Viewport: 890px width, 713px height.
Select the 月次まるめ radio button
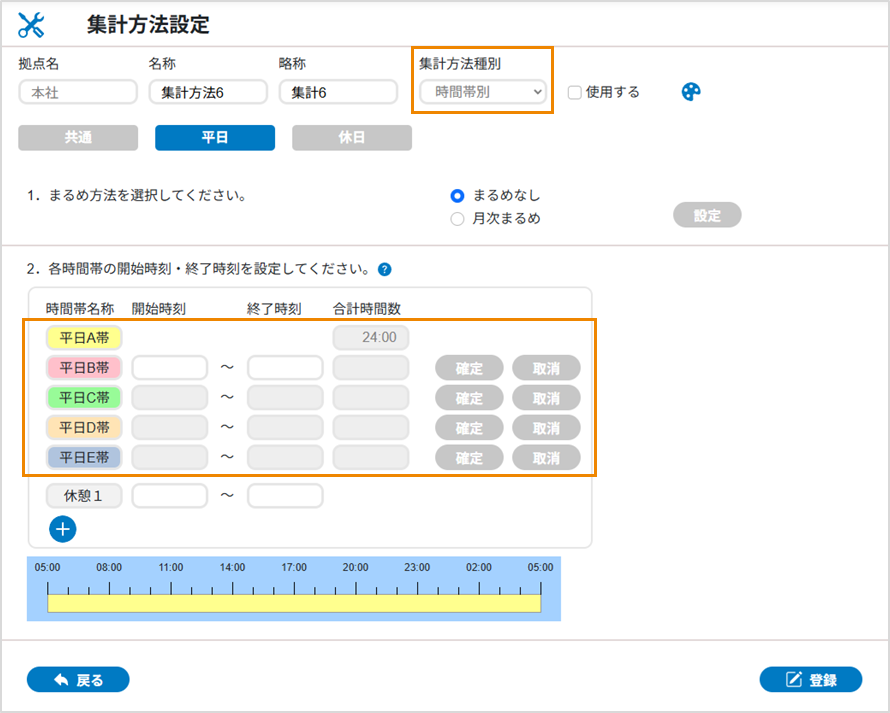[x=457, y=217]
